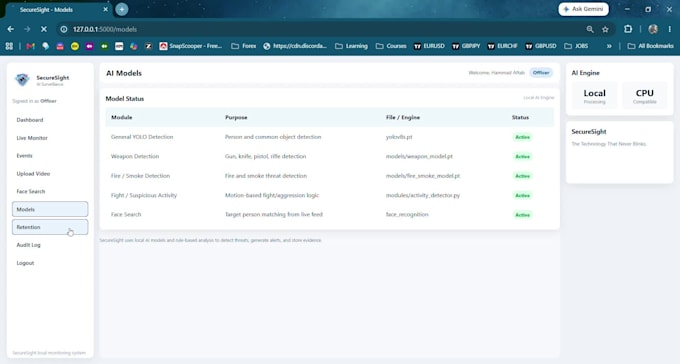The image size is (680, 364).
Task: Expand the Forex bookmarks folder
Action: click(x=244, y=46)
